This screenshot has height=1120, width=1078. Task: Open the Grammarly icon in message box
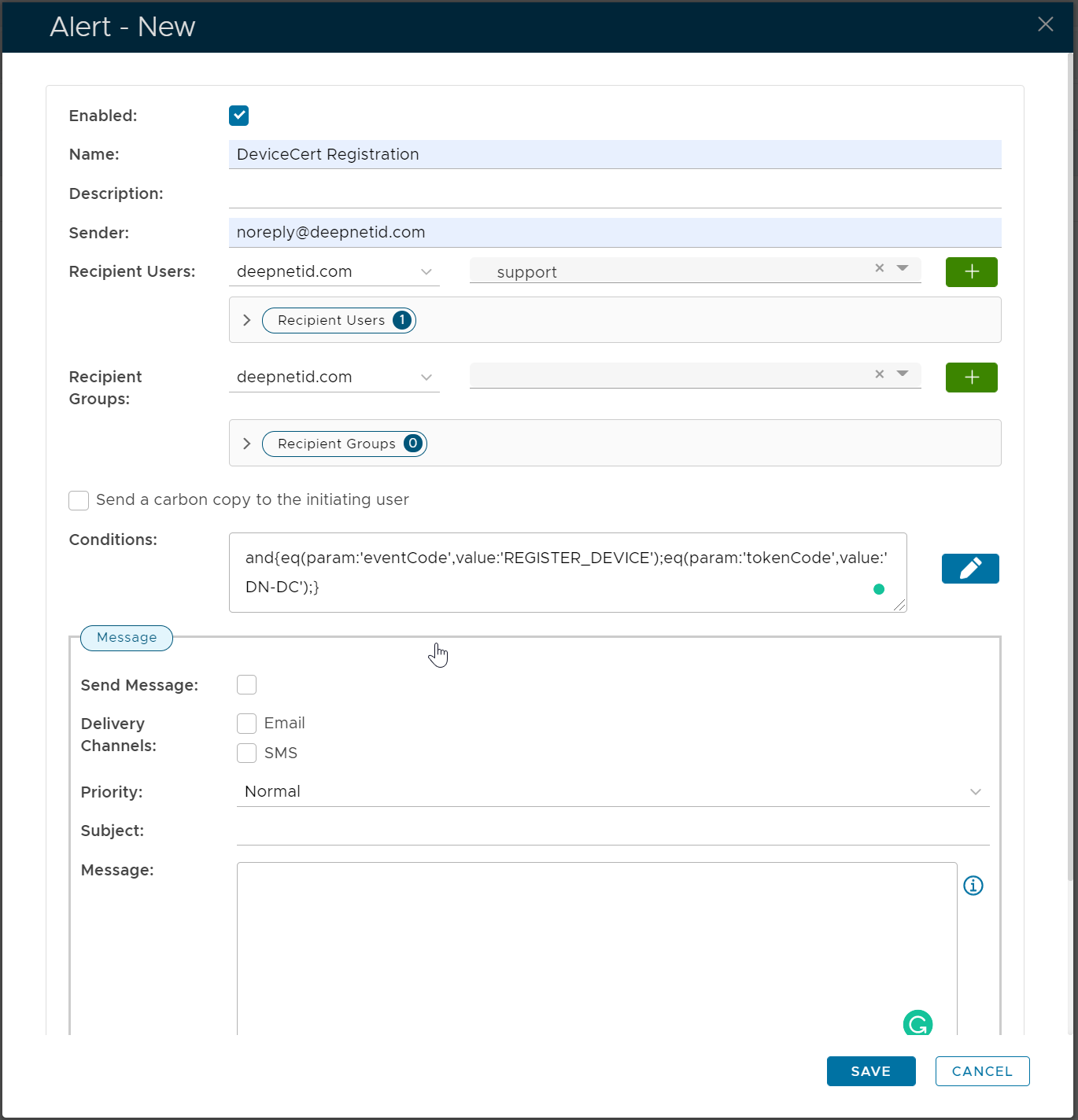(x=917, y=1023)
